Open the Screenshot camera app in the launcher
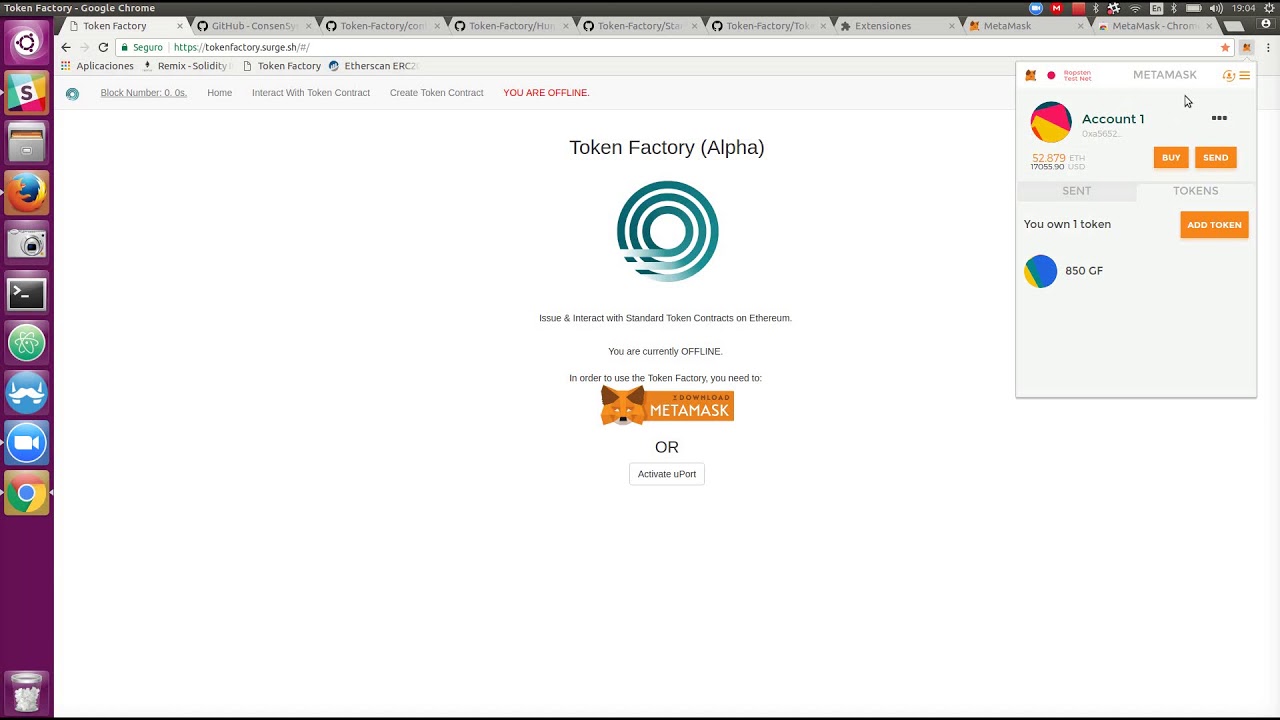 [26, 243]
